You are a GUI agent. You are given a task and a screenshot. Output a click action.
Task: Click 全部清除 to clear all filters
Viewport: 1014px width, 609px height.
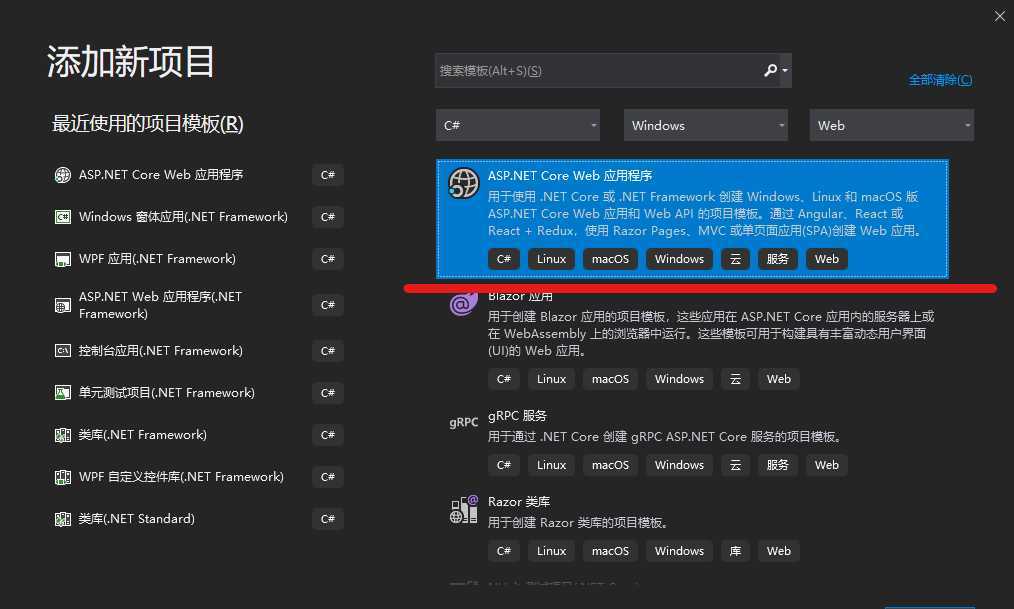(x=940, y=80)
